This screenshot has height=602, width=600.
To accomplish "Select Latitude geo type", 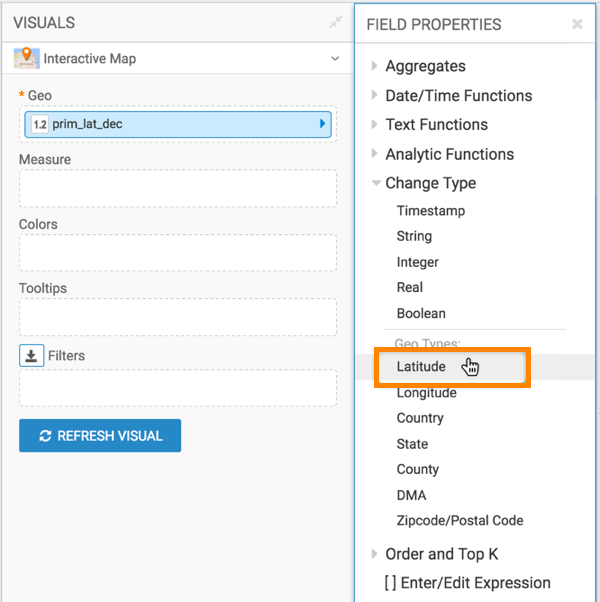I will (x=421, y=367).
